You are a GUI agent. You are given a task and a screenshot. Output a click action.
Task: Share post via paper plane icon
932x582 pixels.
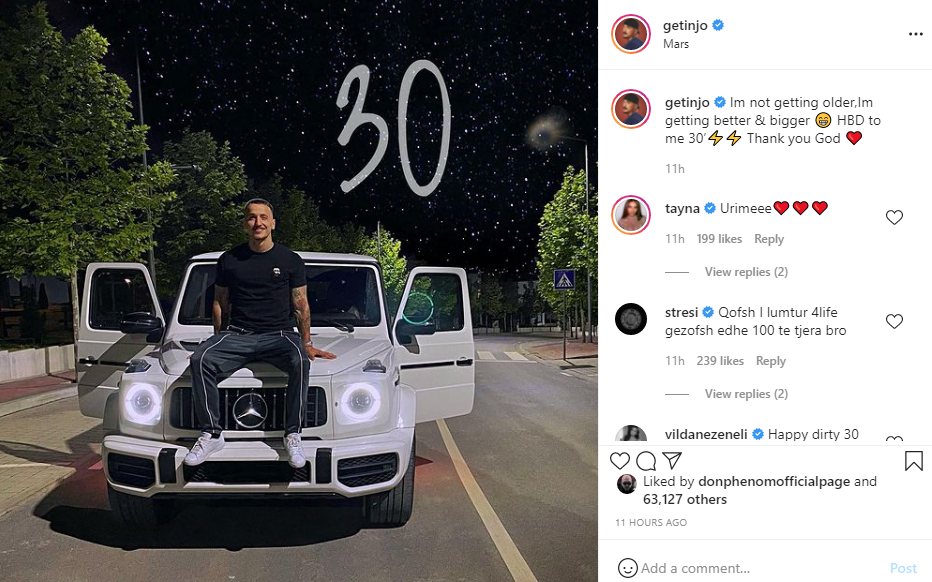pyautogui.click(x=672, y=461)
